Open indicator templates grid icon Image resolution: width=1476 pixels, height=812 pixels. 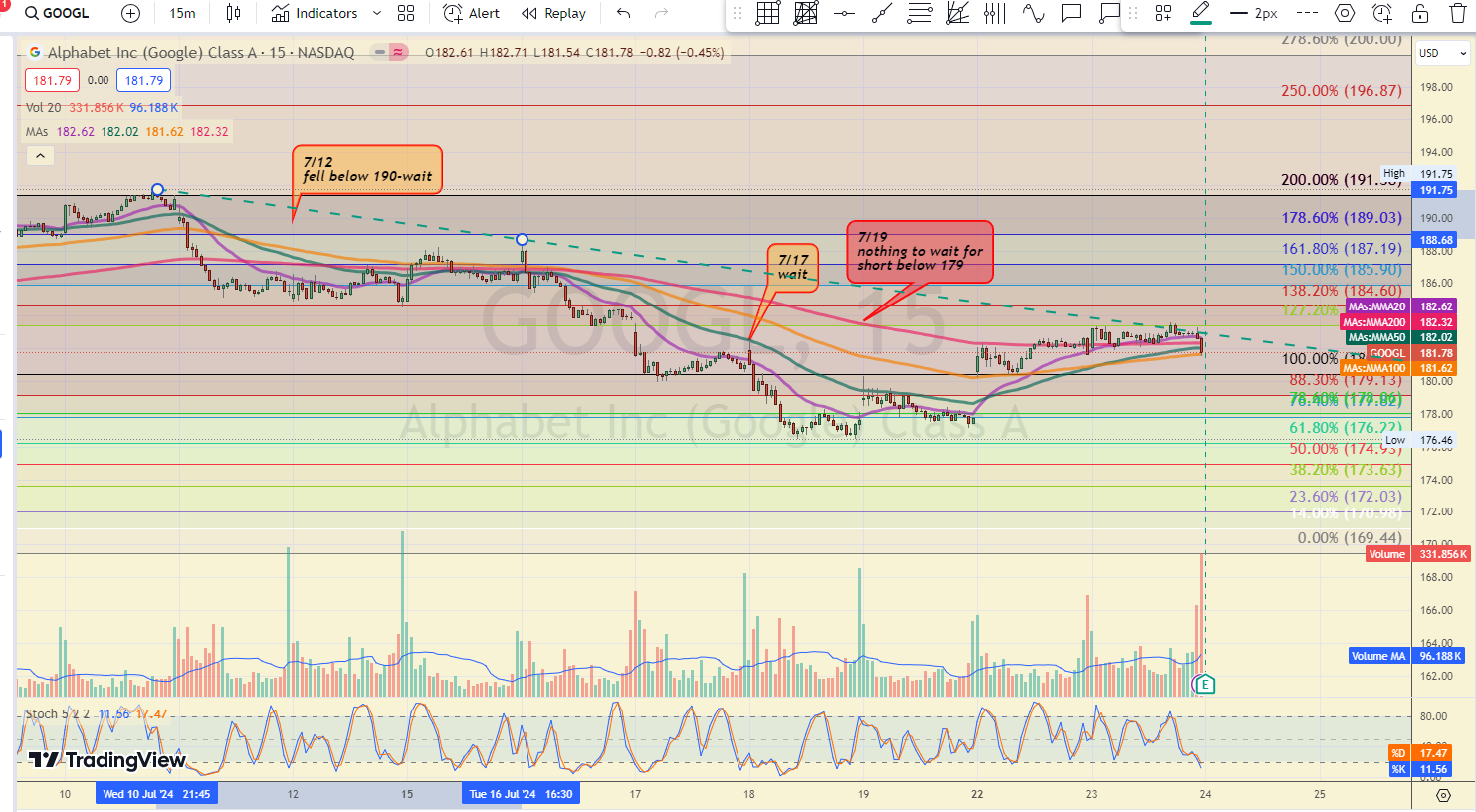406,13
